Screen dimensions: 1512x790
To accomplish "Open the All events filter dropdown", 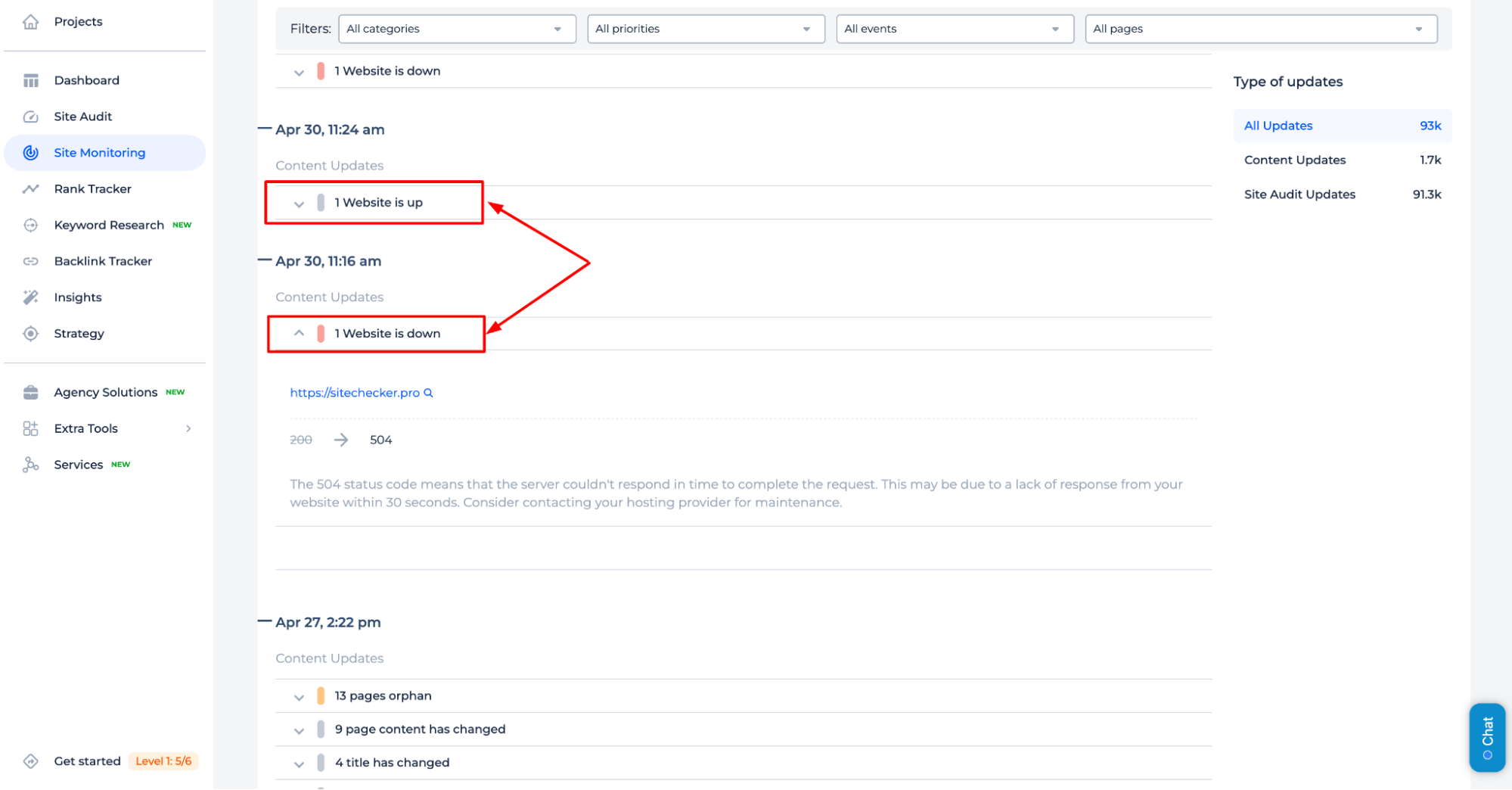I will pyautogui.click(x=955, y=29).
